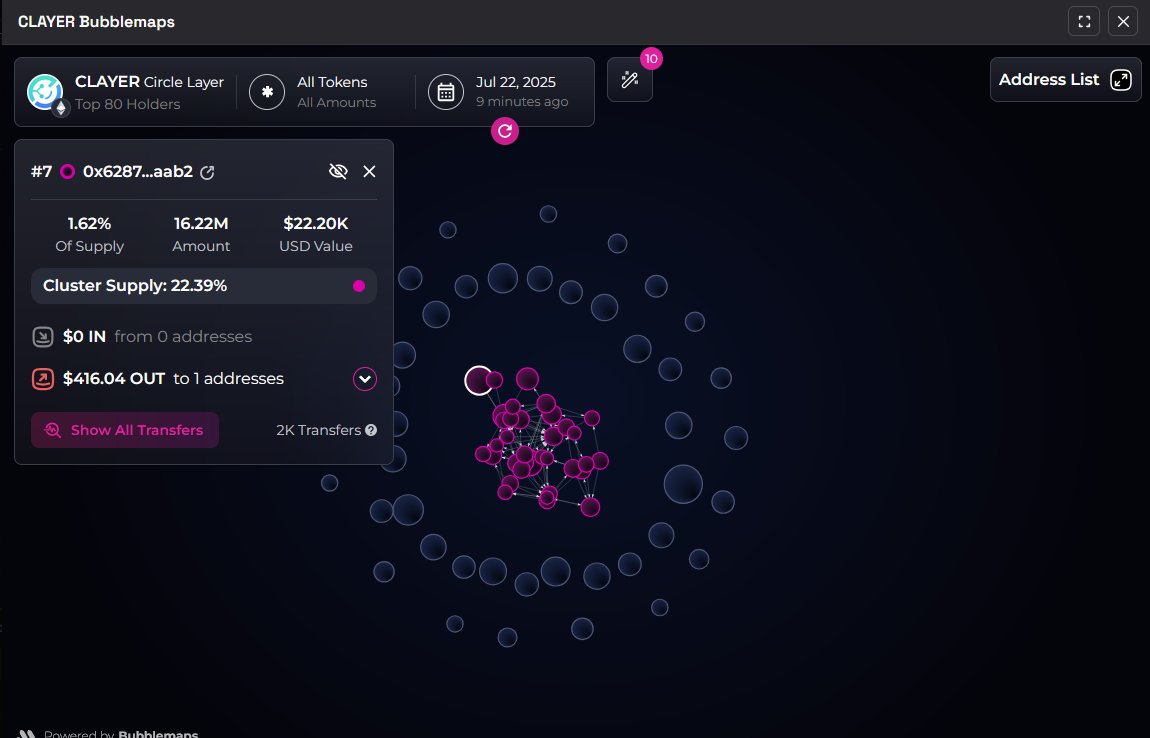Open the Top 80 Holders selector
Viewport: 1150px width, 738px height.
tap(128, 104)
